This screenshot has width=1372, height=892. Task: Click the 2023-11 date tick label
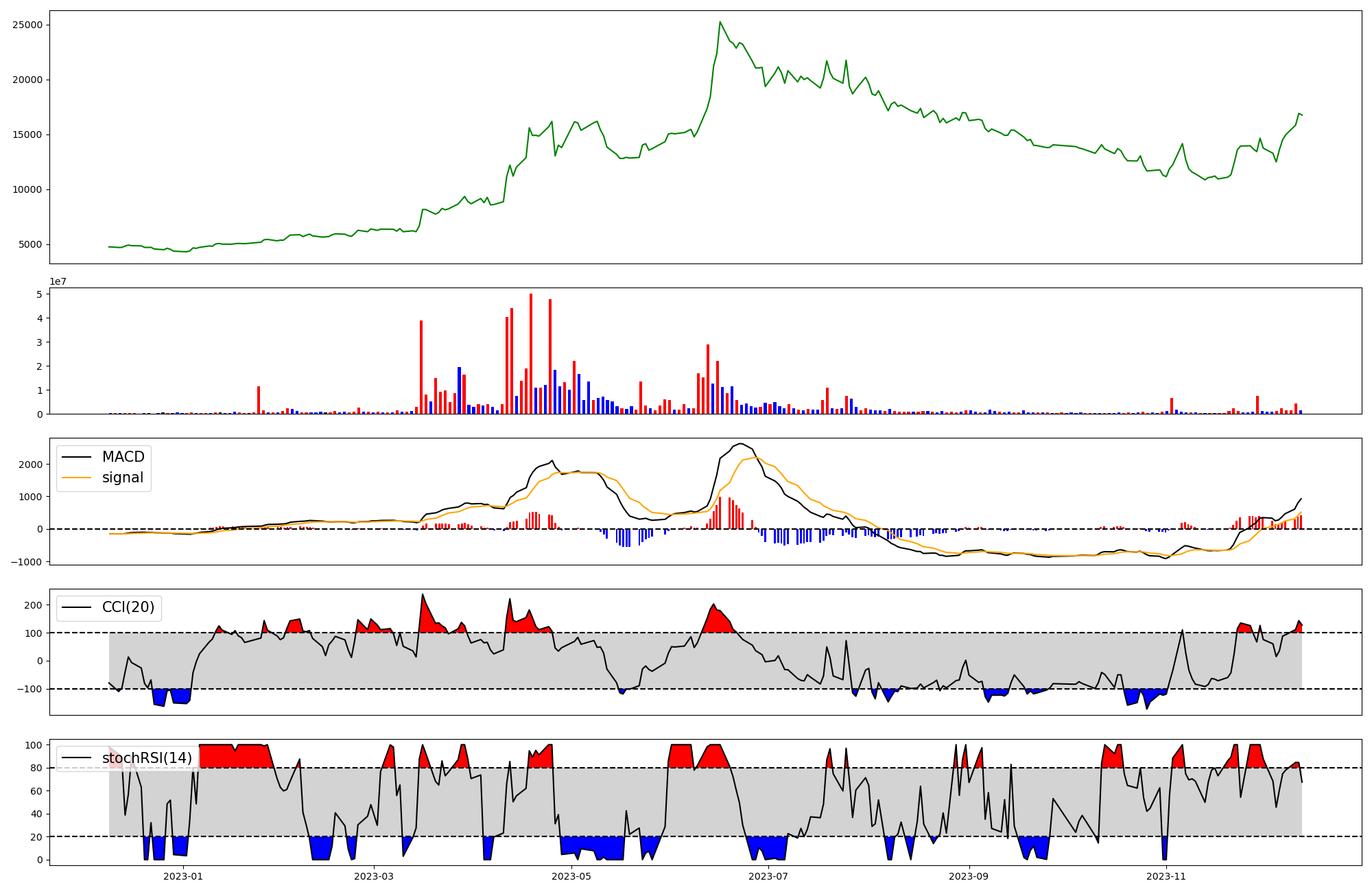coord(1166,876)
